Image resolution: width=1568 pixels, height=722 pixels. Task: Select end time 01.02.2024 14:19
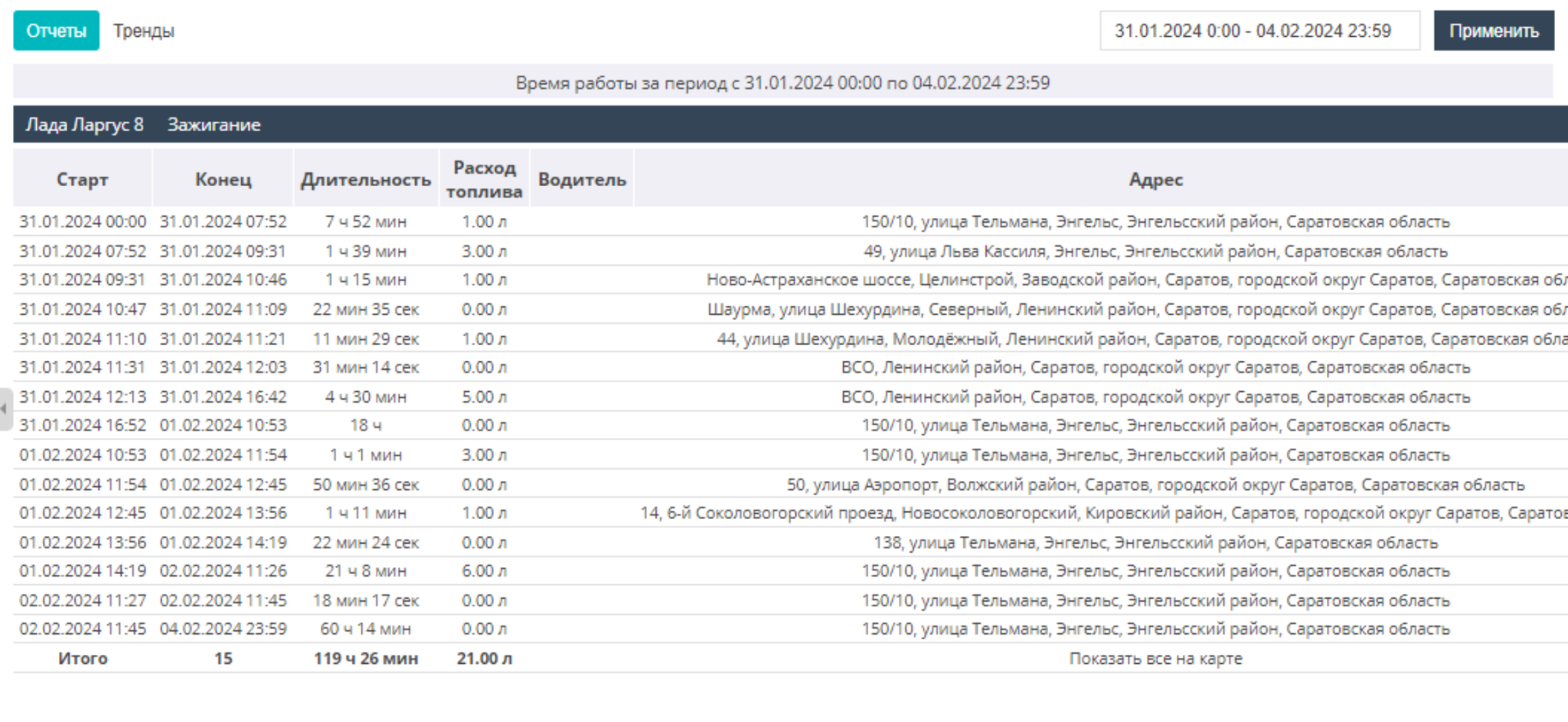pos(223,542)
